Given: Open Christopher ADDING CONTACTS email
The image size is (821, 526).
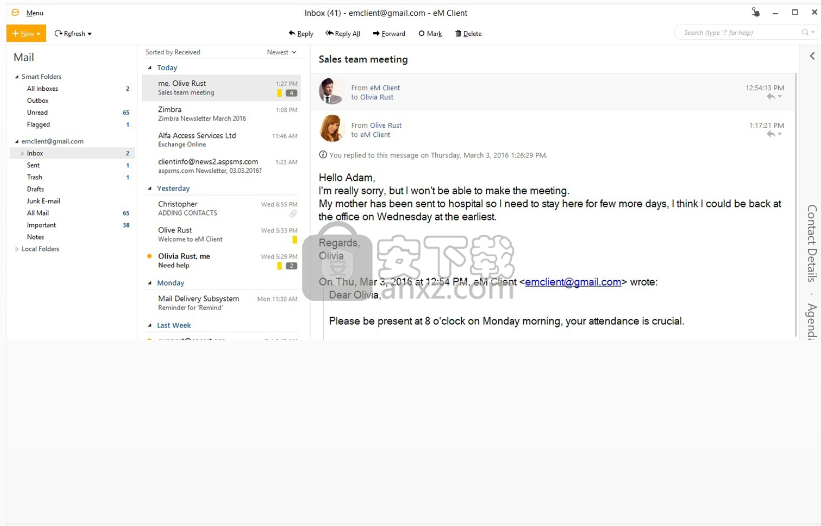Looking at the screenshot, I should (x=221, y=208).
